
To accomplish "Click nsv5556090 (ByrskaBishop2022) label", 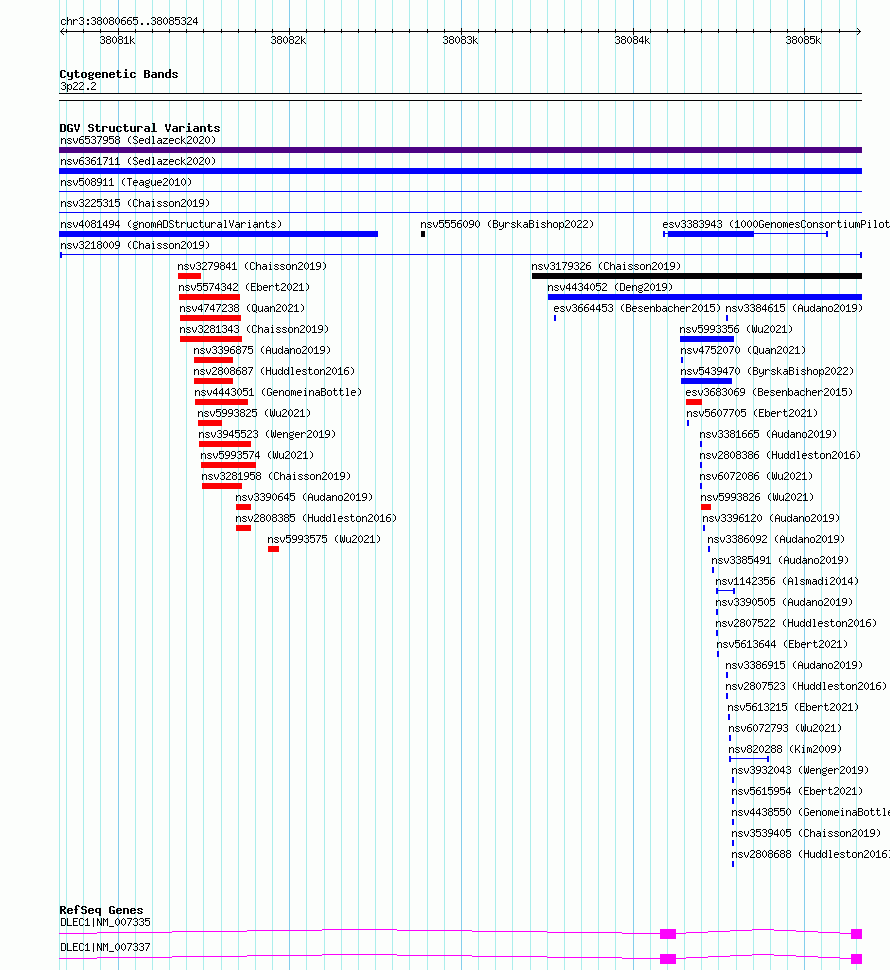I will [507, 225].
